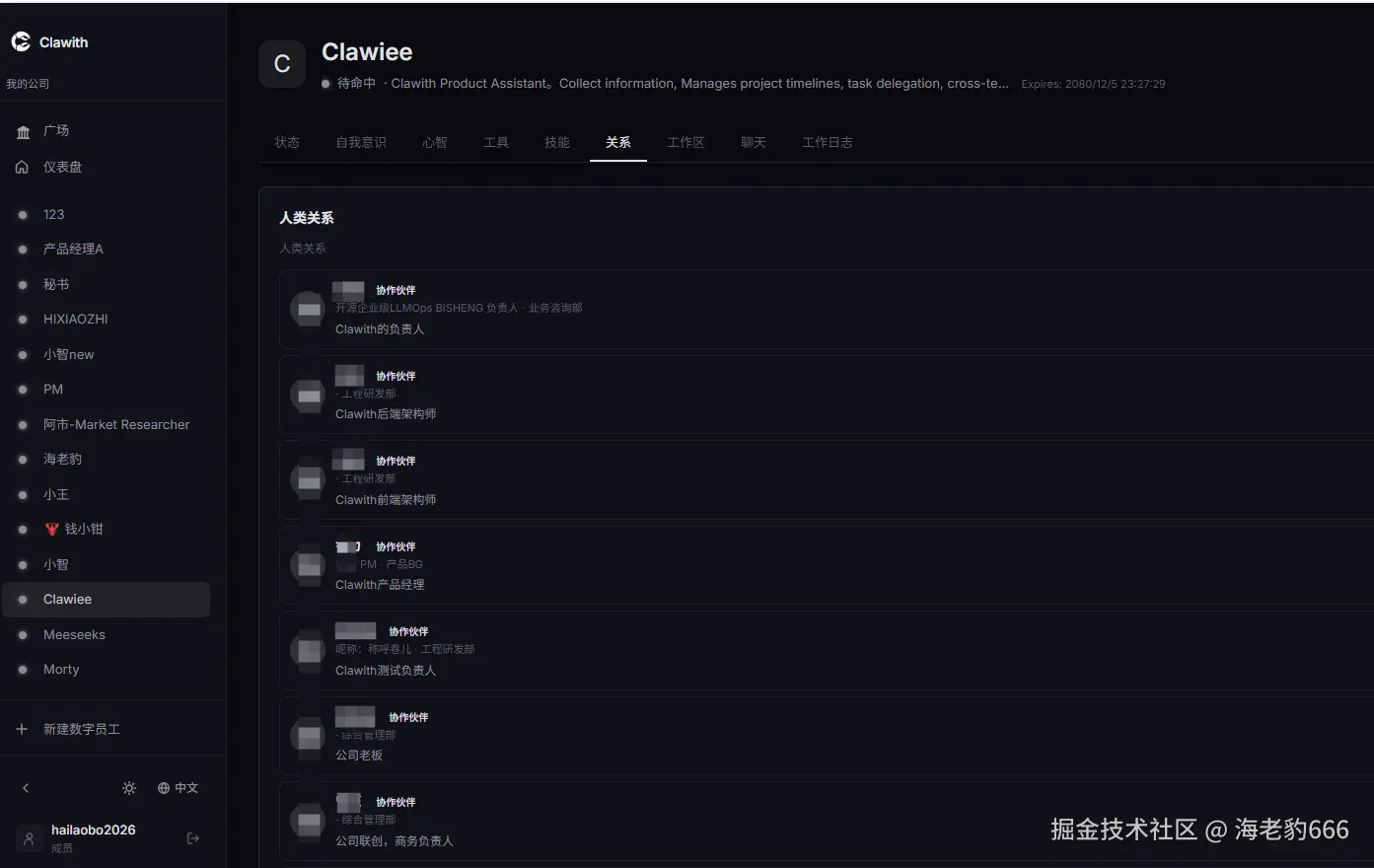Select agent Meeseeks in sidebar
The image size is (1374, 868).
point(106,634)
